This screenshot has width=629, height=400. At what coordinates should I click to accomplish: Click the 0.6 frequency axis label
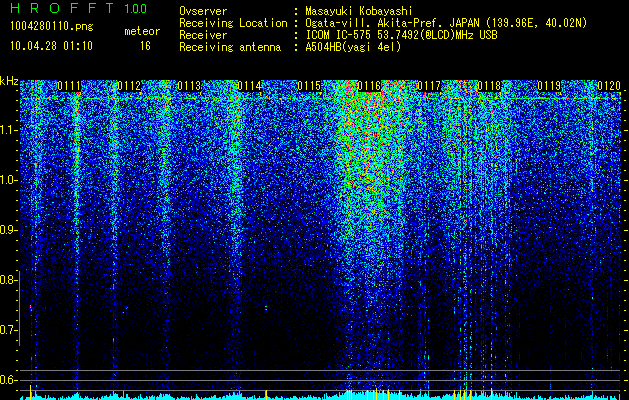point(7,380)
